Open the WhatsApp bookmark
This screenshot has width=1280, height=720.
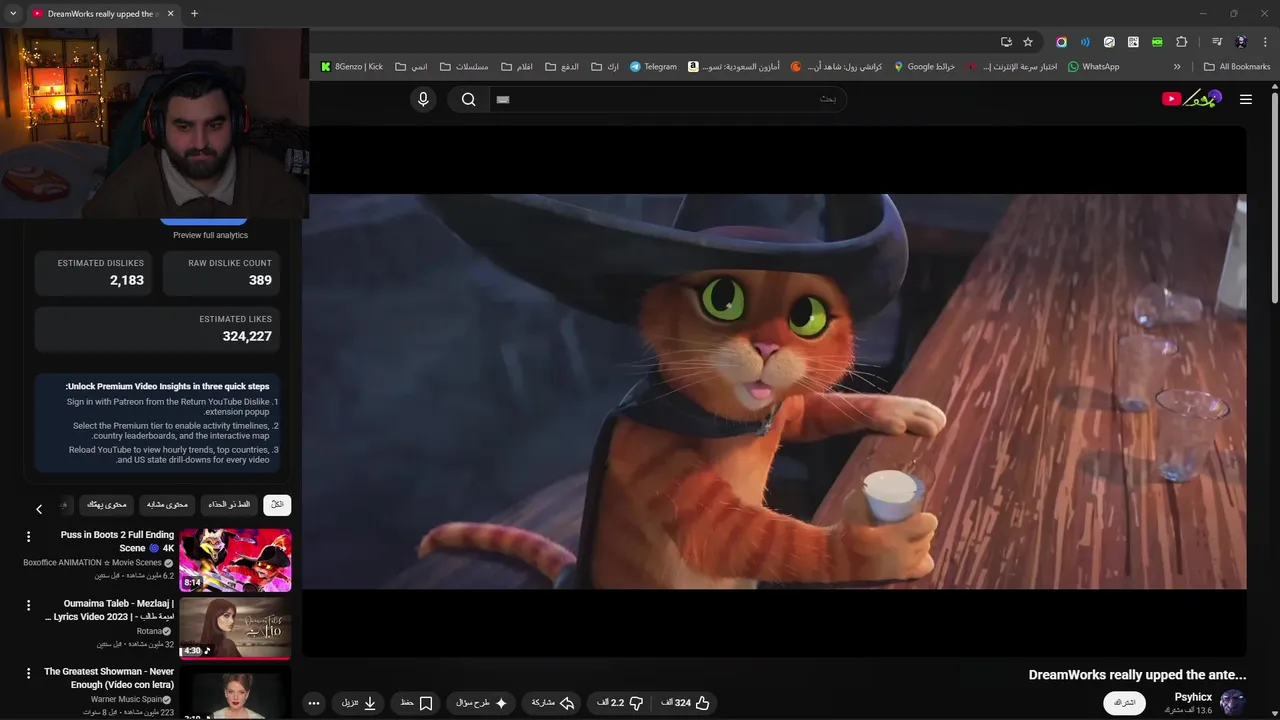(x=1093, y=66)
